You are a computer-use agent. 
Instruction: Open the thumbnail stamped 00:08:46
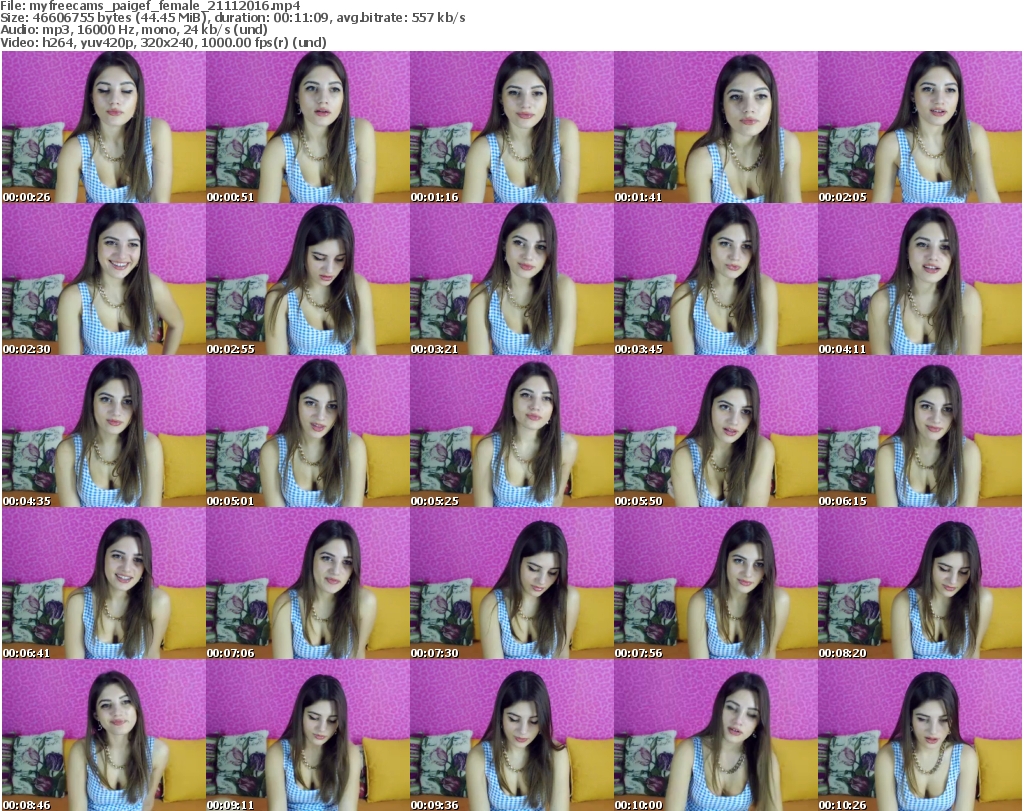(x=104, y=735)
